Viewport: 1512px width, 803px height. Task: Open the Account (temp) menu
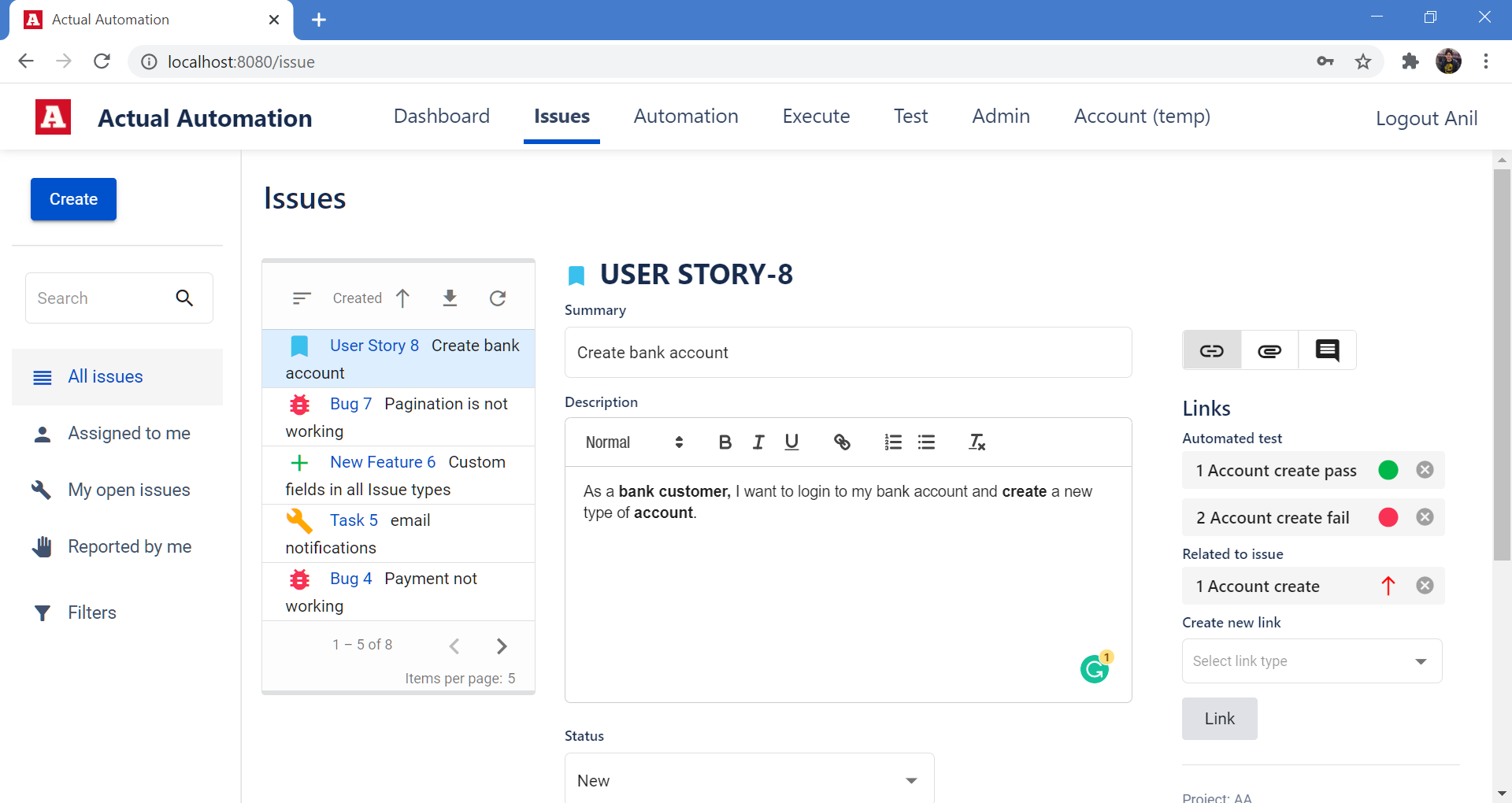(1142, 117)
